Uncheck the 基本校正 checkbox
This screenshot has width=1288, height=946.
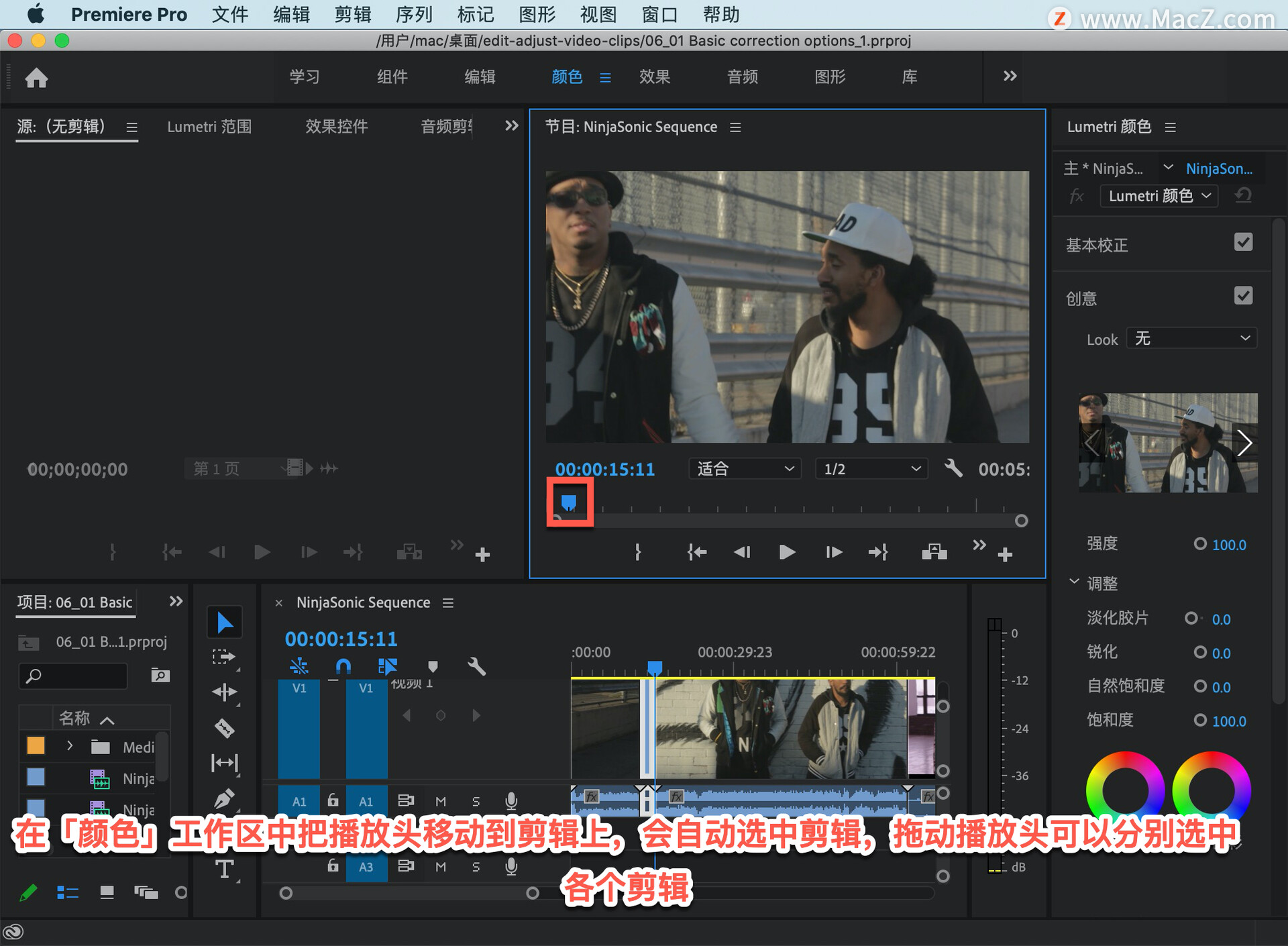(x=1243, y=242)
